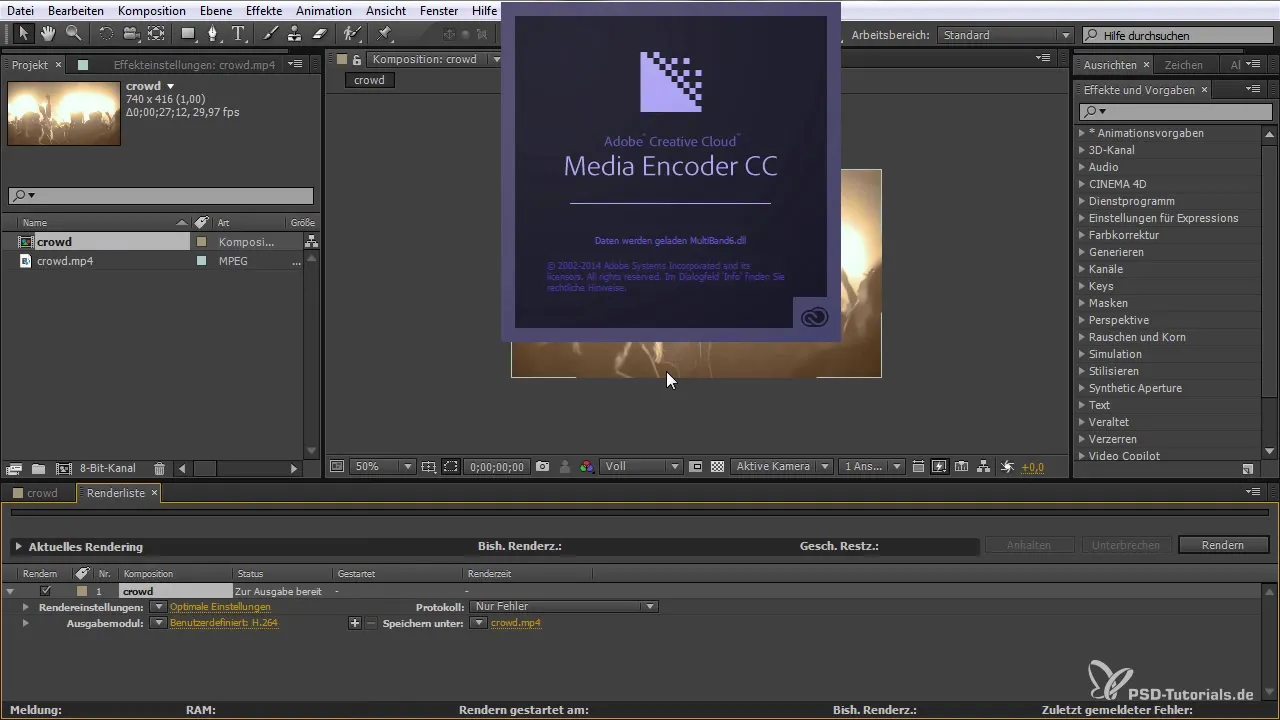Open the 1 Ans... view layout dropdown

(x=872, y=467)
